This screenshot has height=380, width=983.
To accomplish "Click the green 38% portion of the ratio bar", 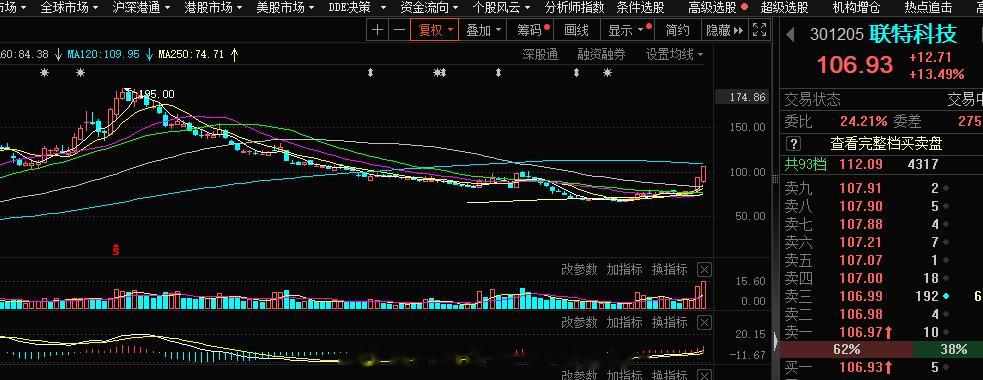I will point(948,350).
